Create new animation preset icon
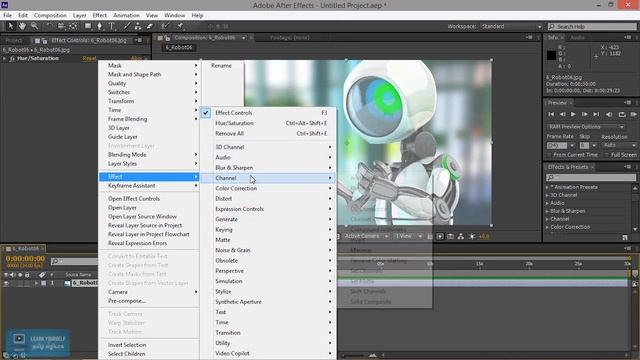 click(625, 237)
